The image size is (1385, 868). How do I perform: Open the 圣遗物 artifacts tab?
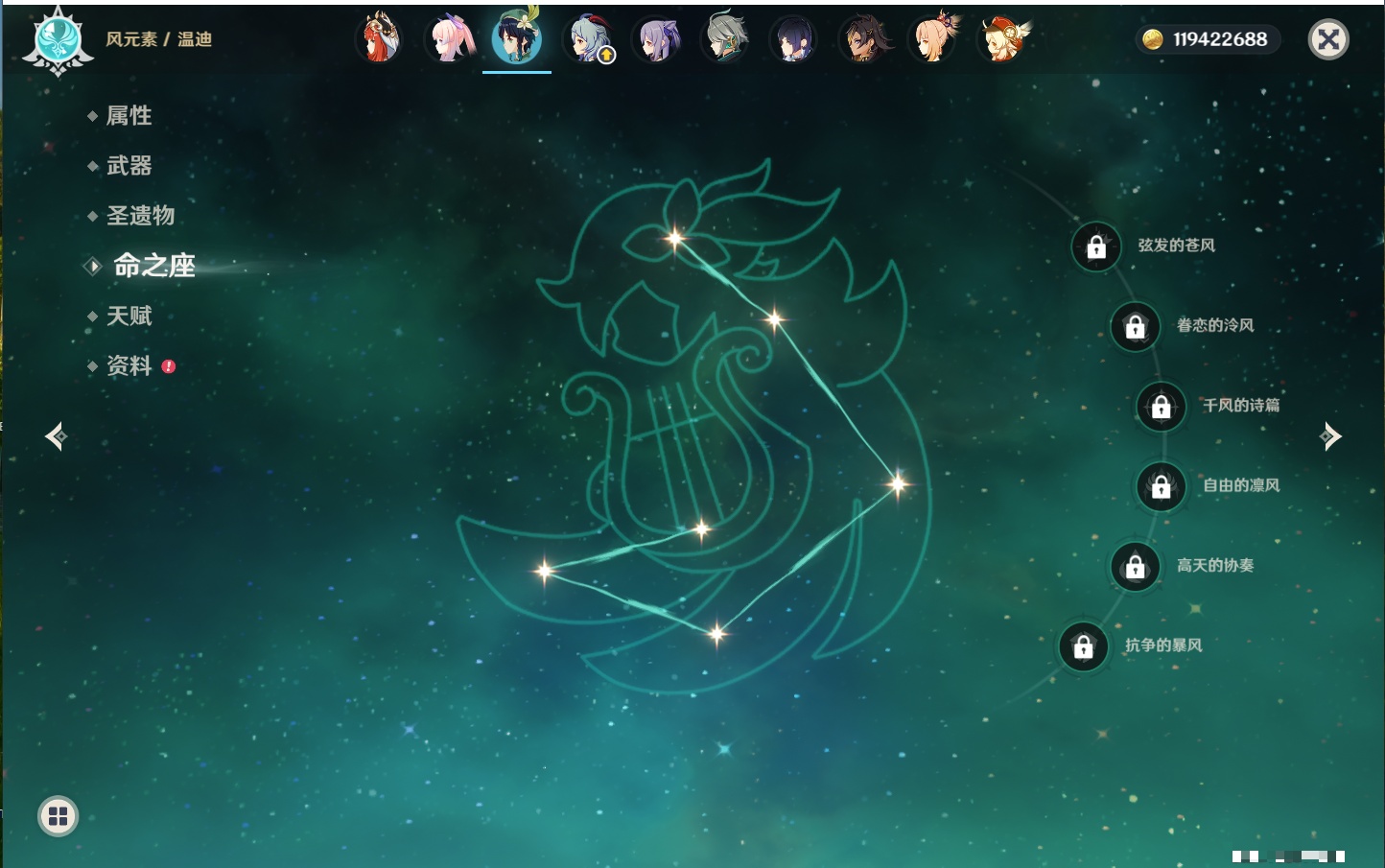(x=140, y=216)
